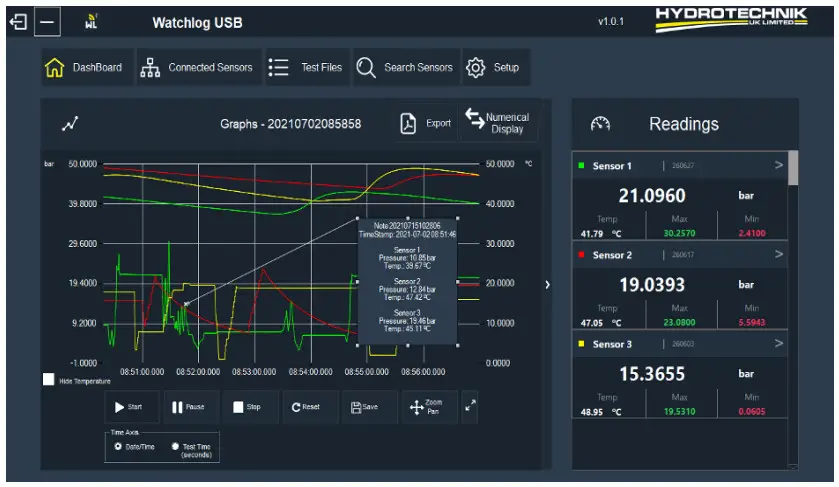Reset the graph
This screenshot has height=487, width=839.
[x=309, y=407]
